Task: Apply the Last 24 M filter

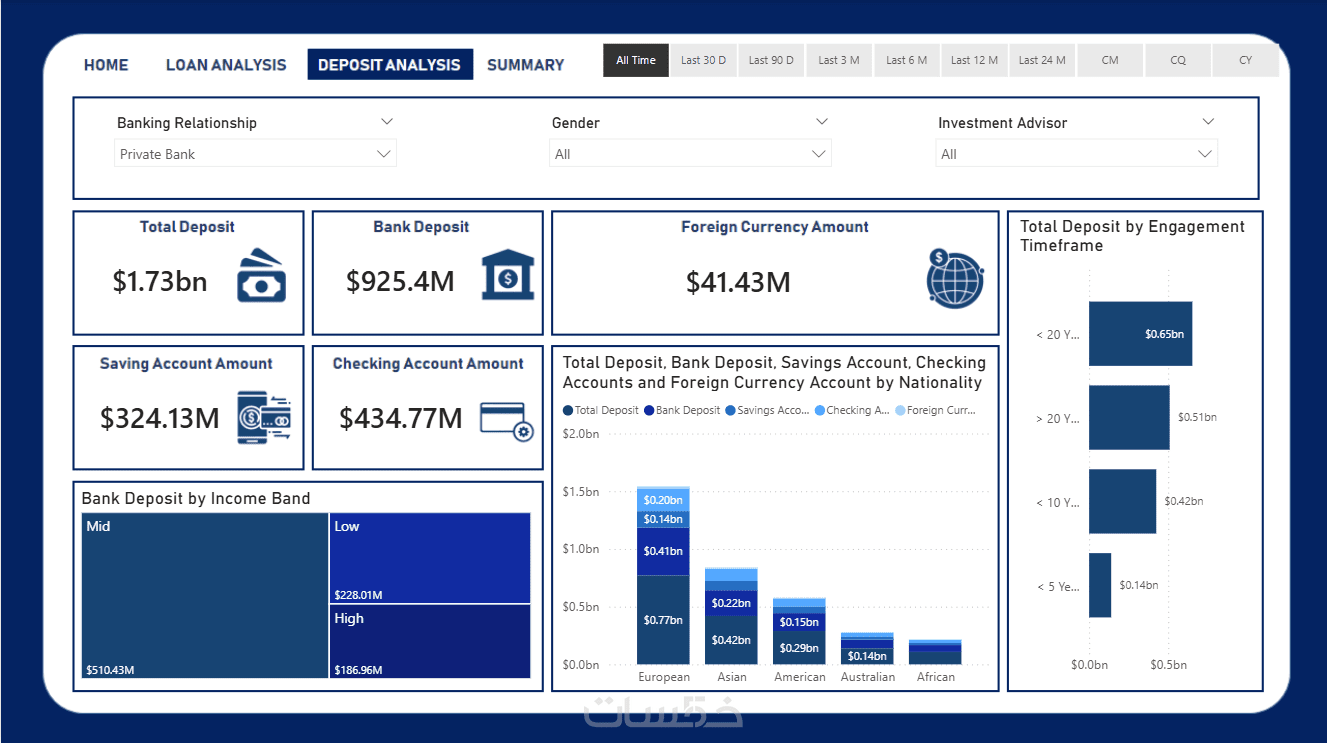Action: pos(1043,60)
